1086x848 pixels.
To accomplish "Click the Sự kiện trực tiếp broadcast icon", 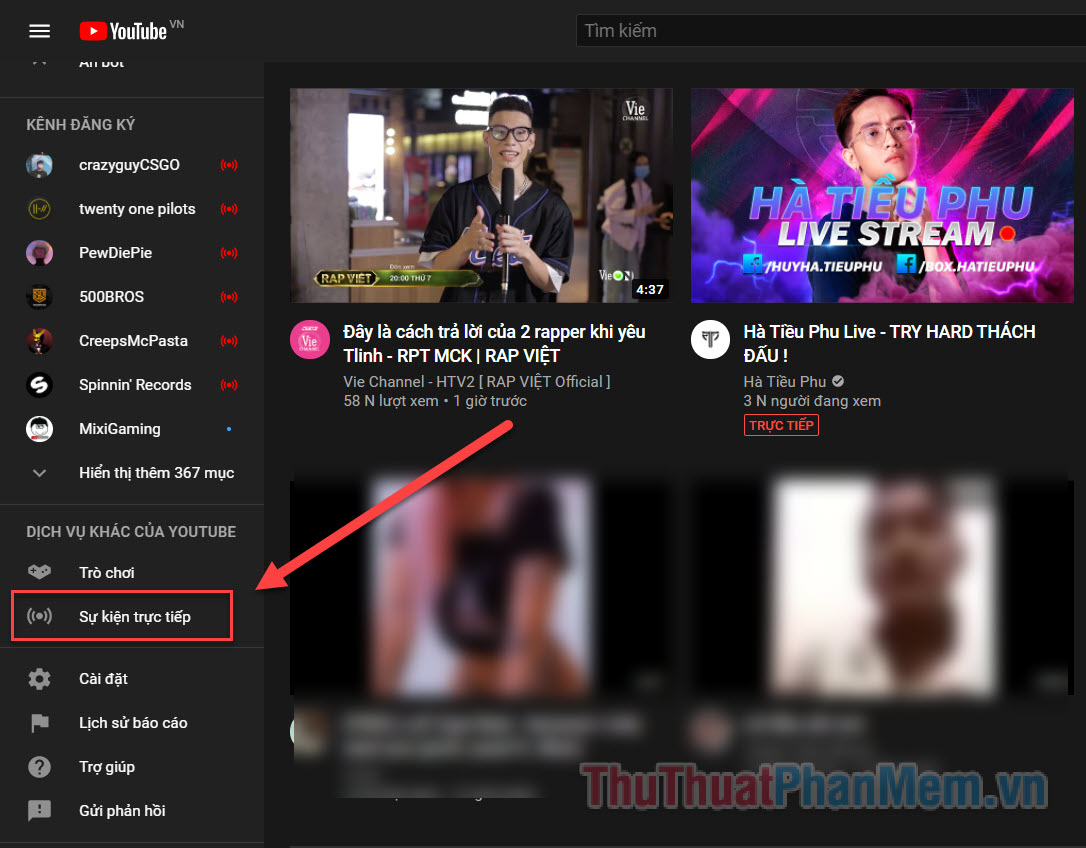I will pos(39,616).
